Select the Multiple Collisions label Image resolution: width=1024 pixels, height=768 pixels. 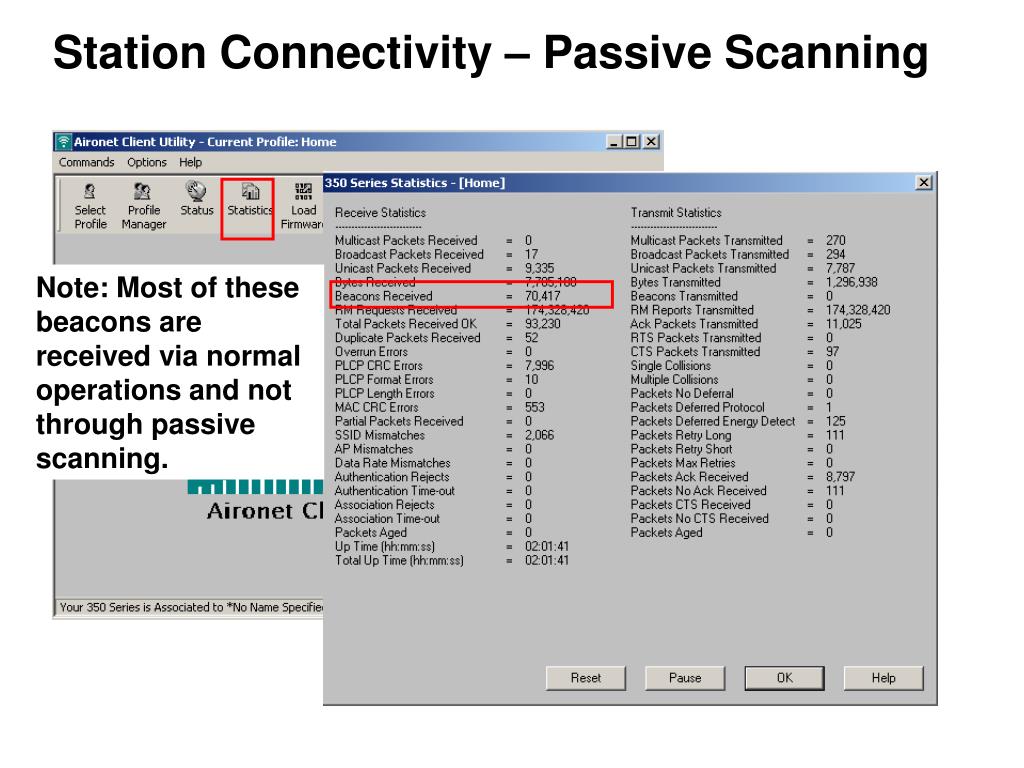click(x=674, y=379)
